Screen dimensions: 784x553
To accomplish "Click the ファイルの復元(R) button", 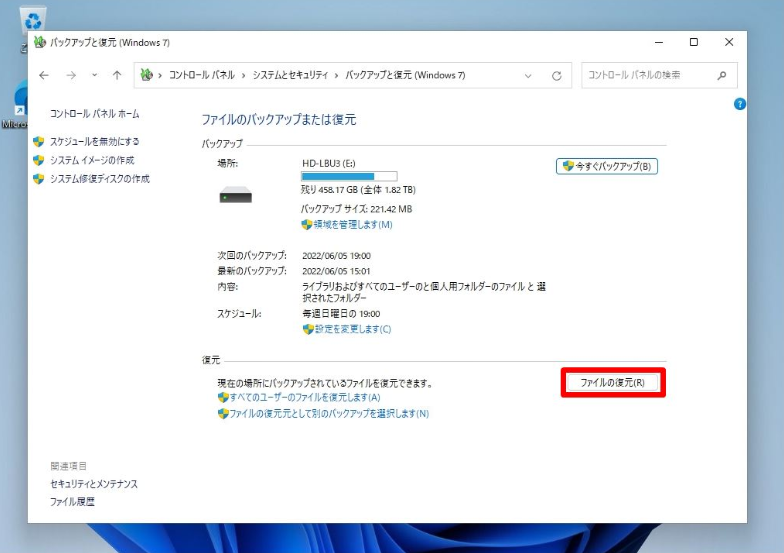I will [x=612, y=382].
